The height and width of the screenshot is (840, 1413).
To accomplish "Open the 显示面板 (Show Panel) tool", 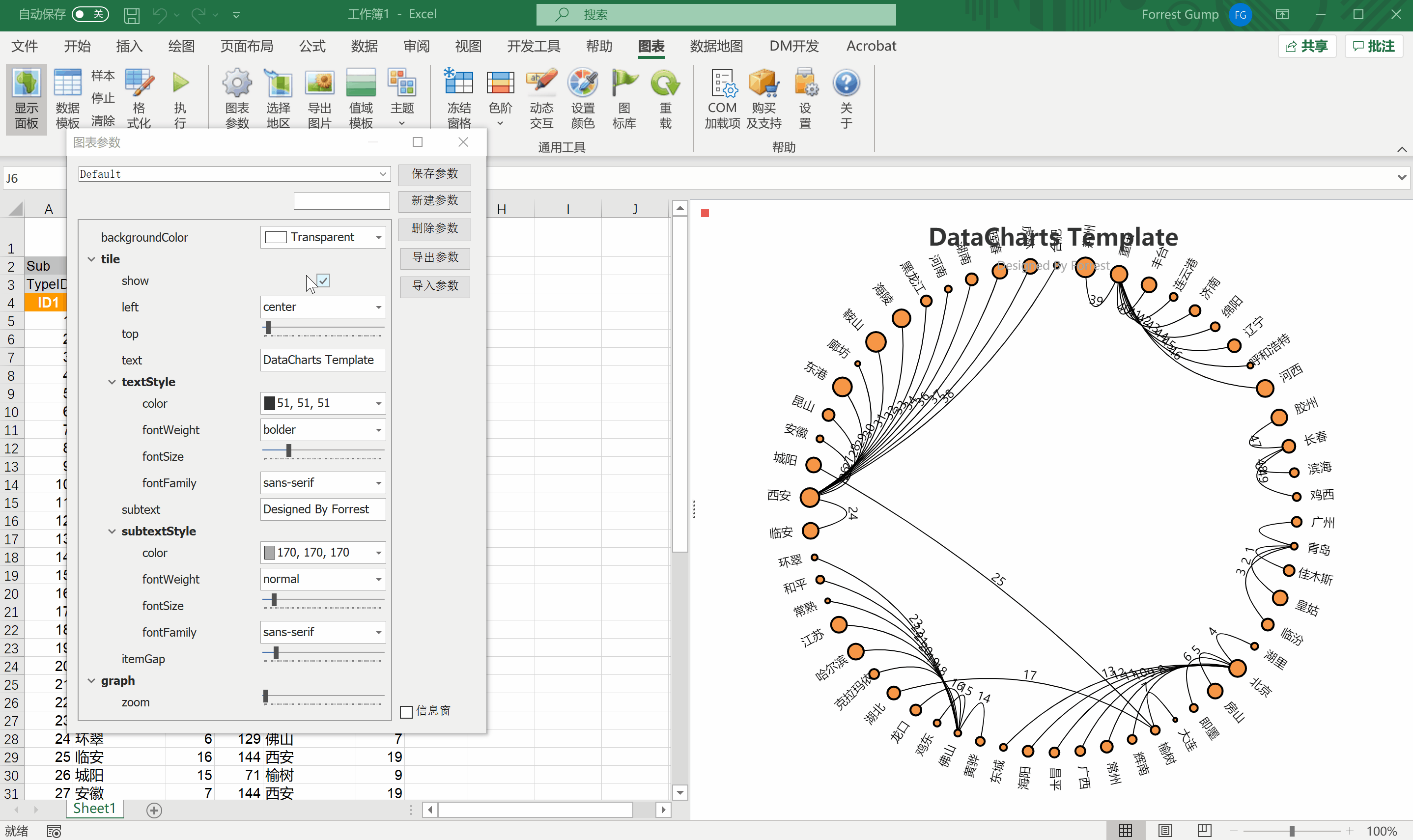I will point(26,97).
